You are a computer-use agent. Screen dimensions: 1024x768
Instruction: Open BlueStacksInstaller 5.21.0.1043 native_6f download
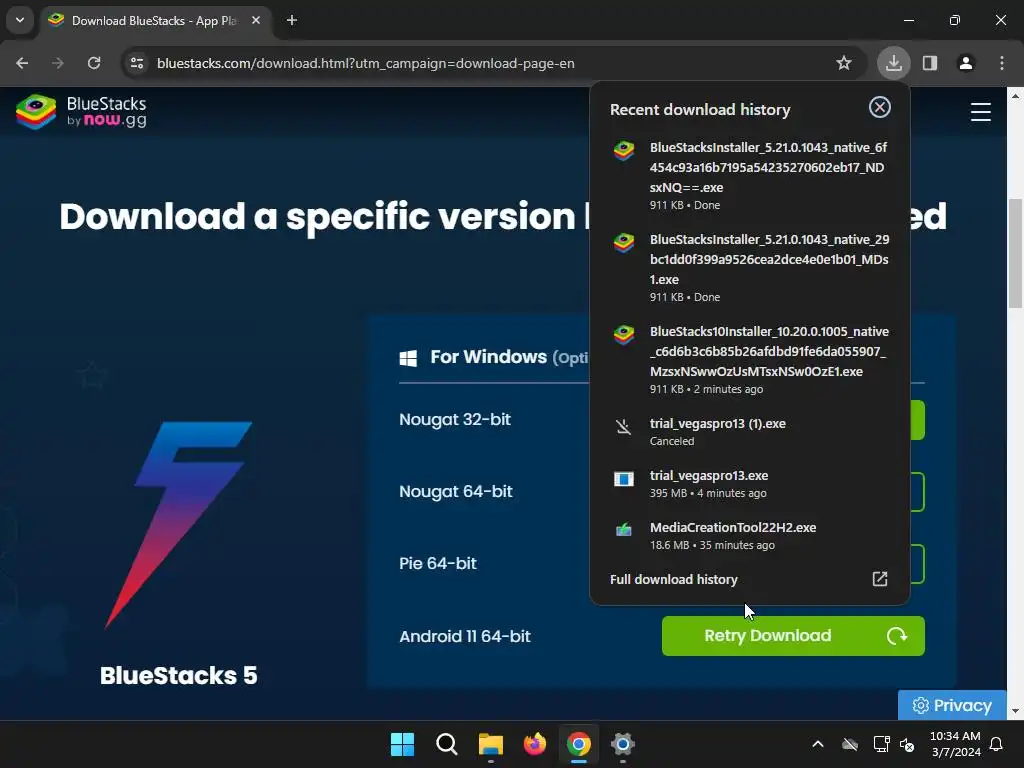tap(750, 176)
